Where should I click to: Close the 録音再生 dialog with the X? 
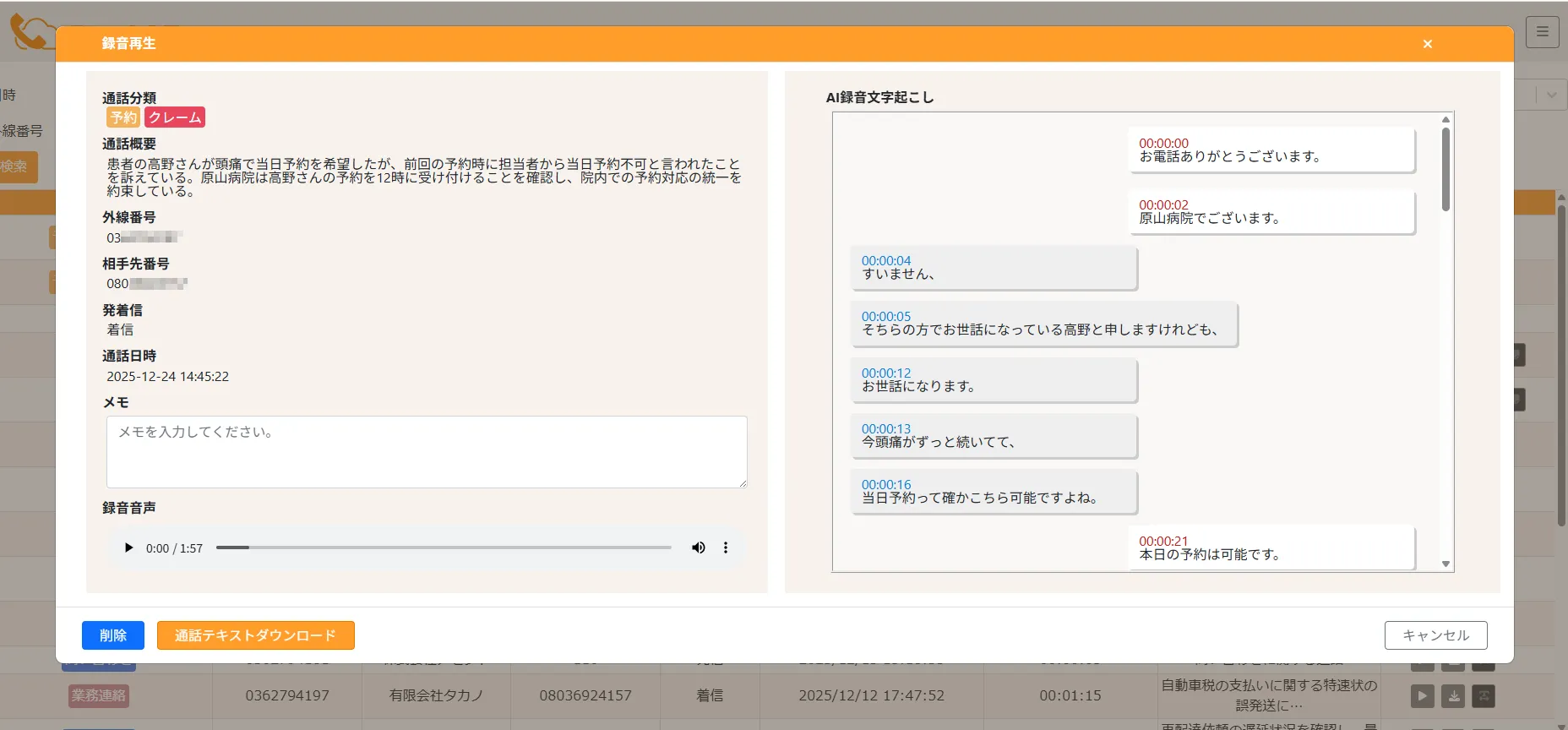(1427, 44)
